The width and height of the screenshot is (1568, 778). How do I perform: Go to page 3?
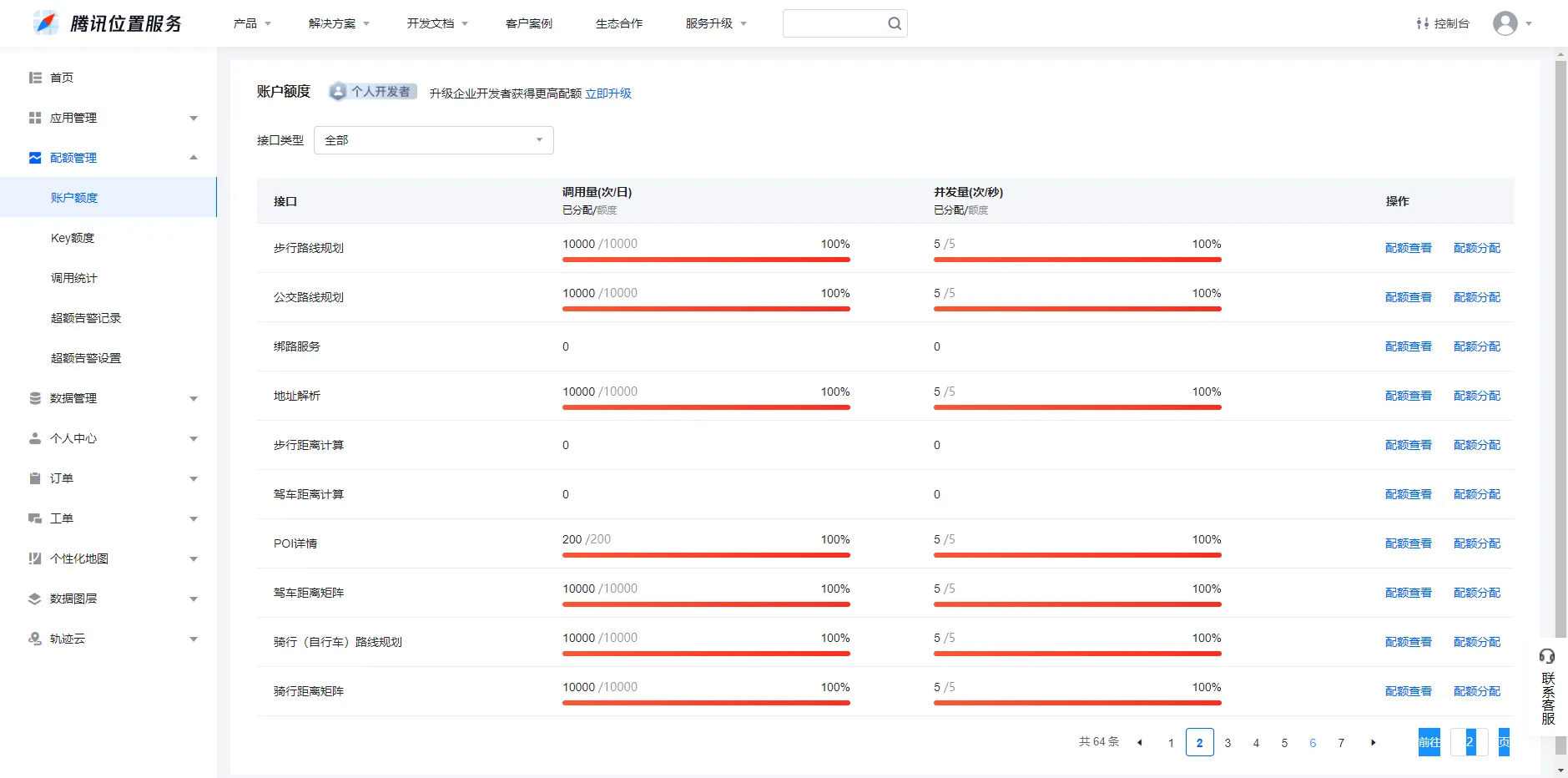1228,743
